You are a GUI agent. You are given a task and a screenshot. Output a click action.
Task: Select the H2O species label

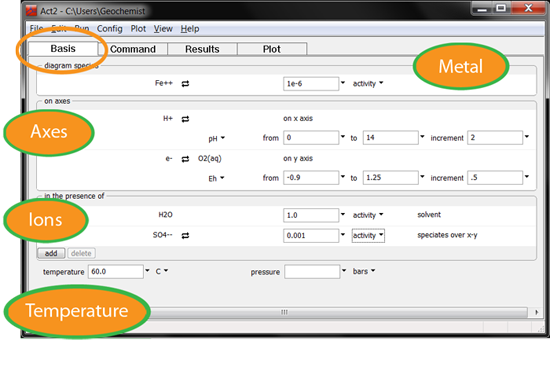pyautogui.click(x=165, y=215)
